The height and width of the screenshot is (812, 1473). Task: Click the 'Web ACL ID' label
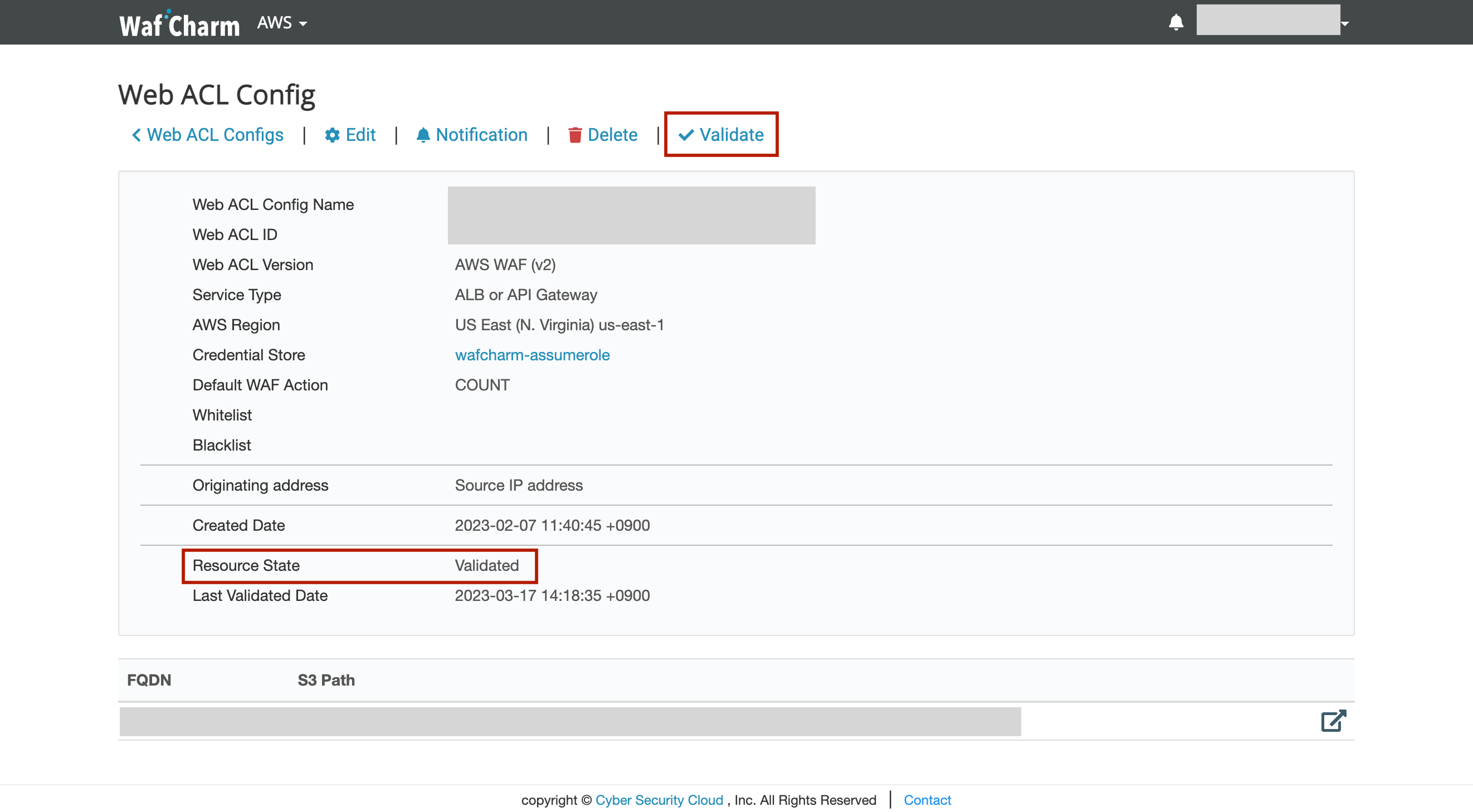pyautogui.click(x=235, y=235)
